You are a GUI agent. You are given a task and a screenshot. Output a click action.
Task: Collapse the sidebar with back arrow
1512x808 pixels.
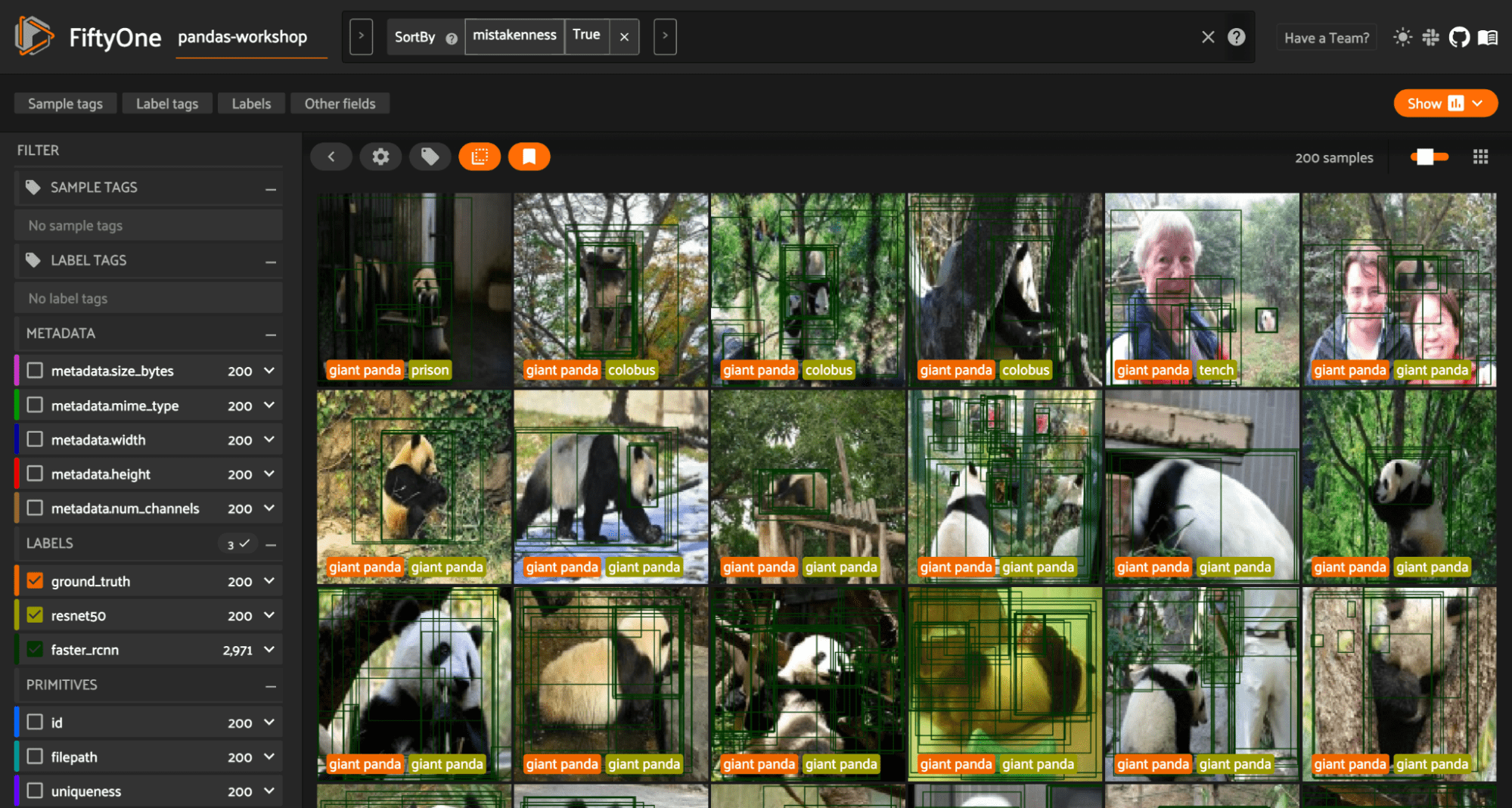331,157
